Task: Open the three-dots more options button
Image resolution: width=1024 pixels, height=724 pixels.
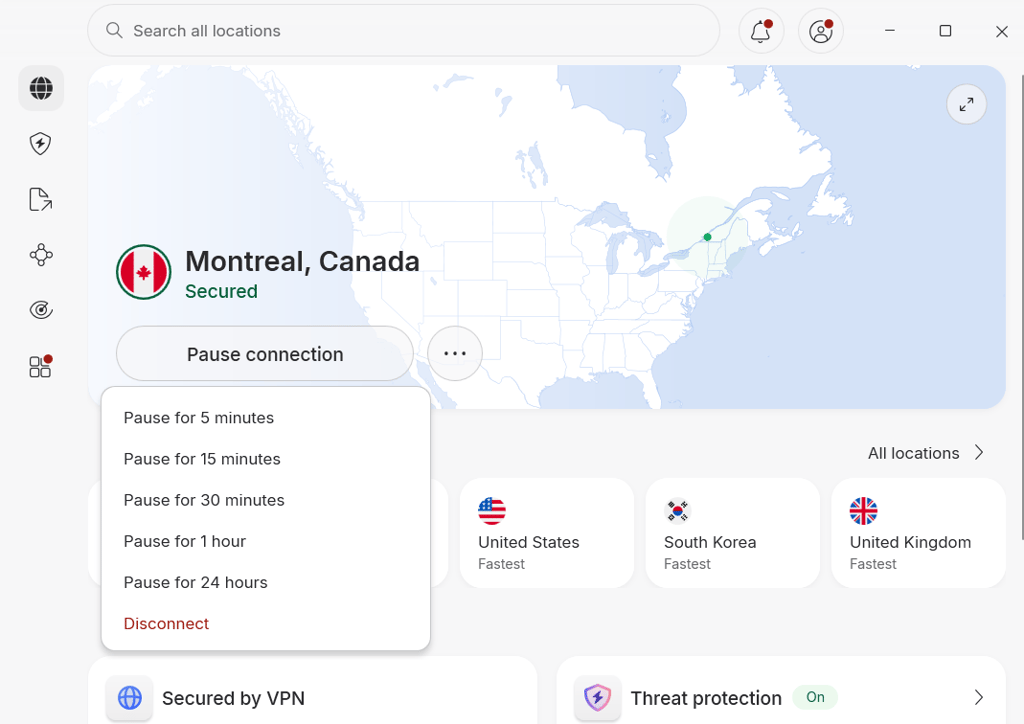Action: 455,354
